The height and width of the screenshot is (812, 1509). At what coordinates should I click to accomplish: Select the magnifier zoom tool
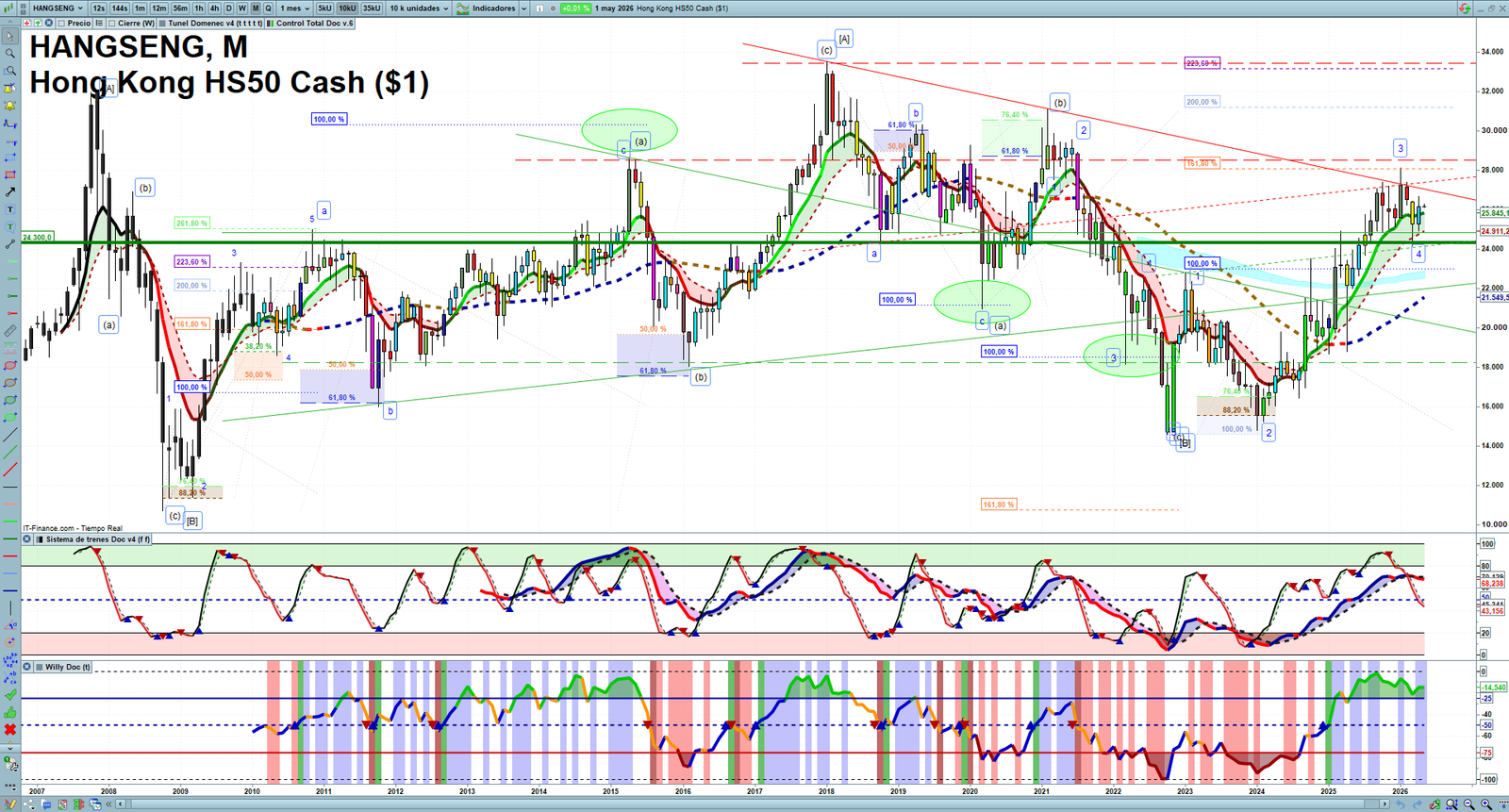click(10, 53)
